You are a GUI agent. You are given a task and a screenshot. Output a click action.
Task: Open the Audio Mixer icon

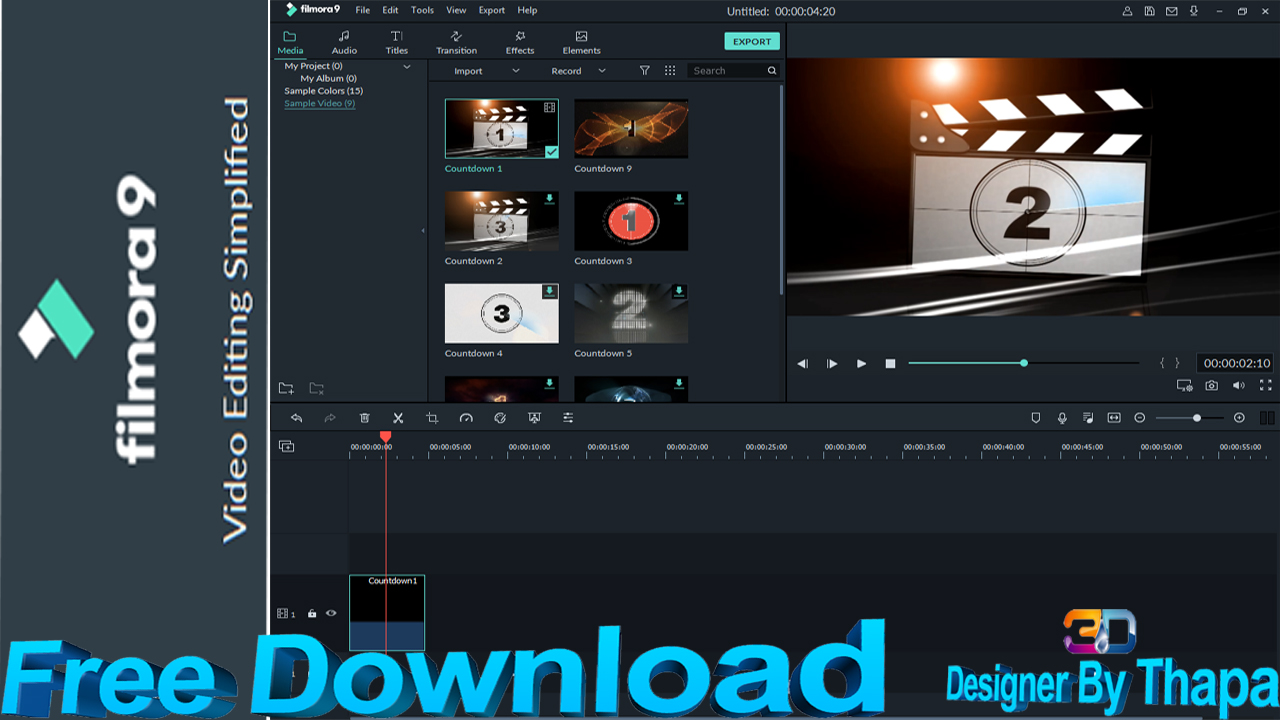pos(1088,418)
